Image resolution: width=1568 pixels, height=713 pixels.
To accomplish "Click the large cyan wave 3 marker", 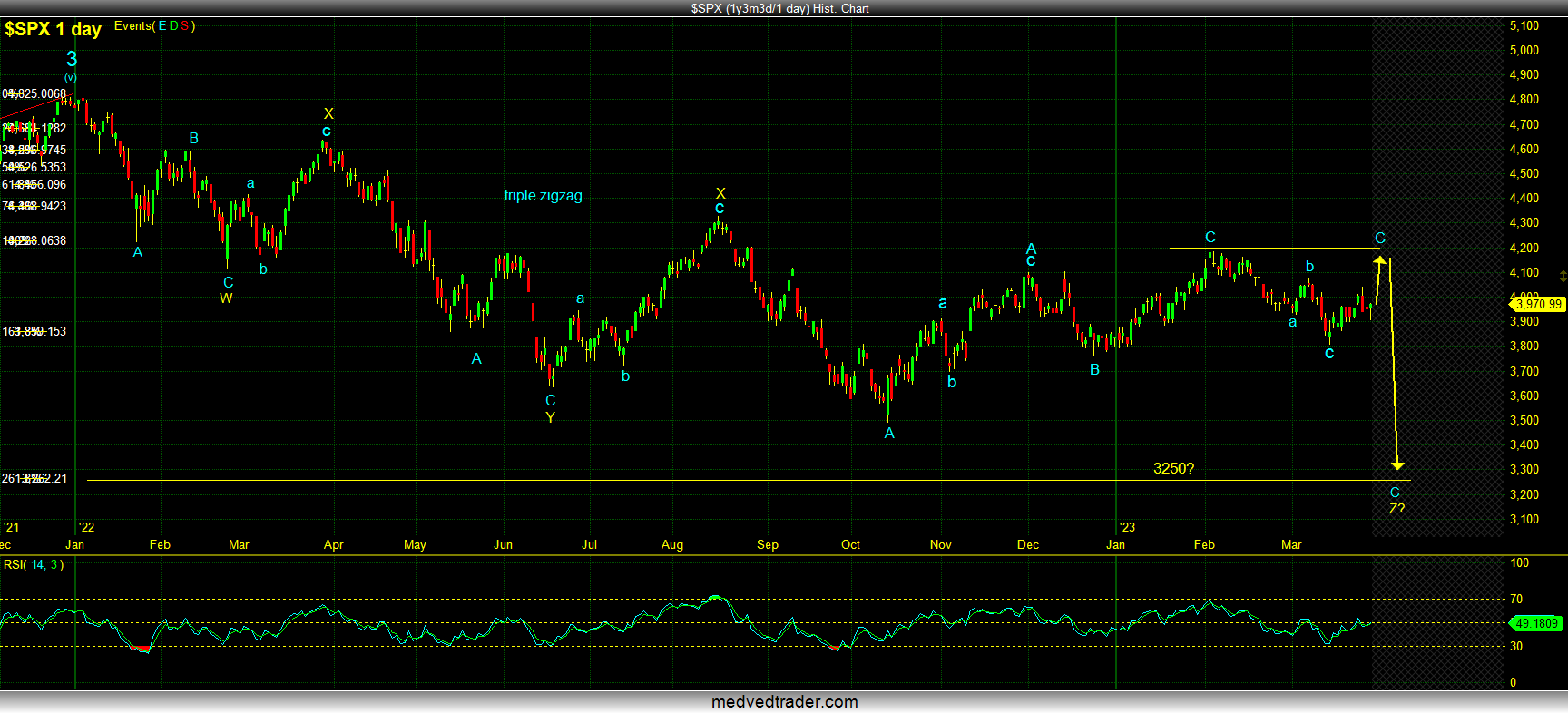I will (72, 59).
